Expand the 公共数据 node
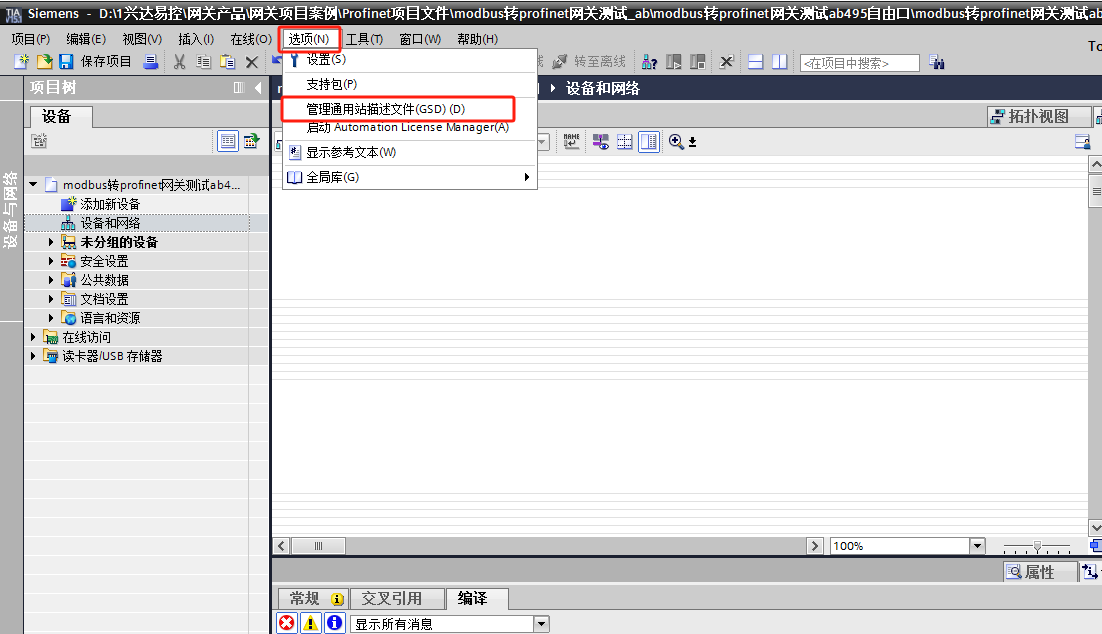This screenshot has height=634, width=1102. click(x=51, y=280)
